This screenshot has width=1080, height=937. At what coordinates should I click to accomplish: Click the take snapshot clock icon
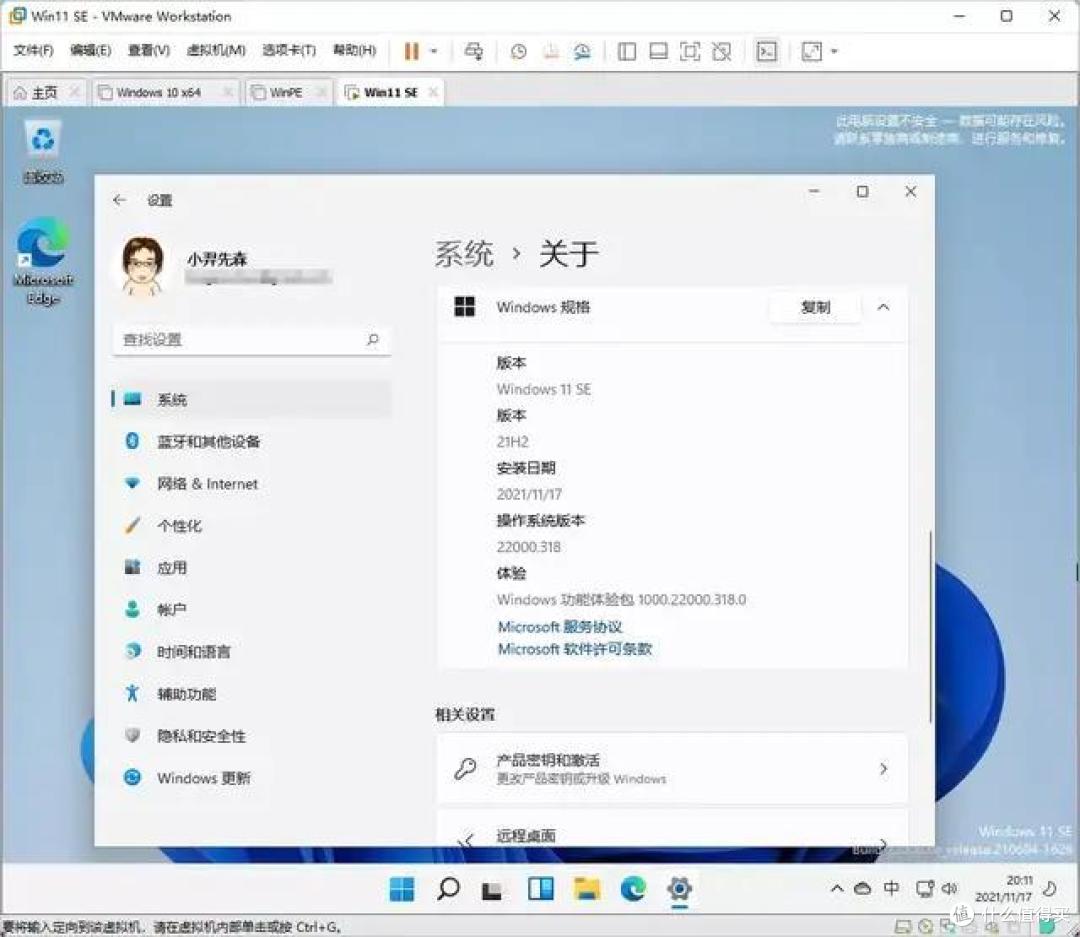pyautogui.click(x=519, y=51)
